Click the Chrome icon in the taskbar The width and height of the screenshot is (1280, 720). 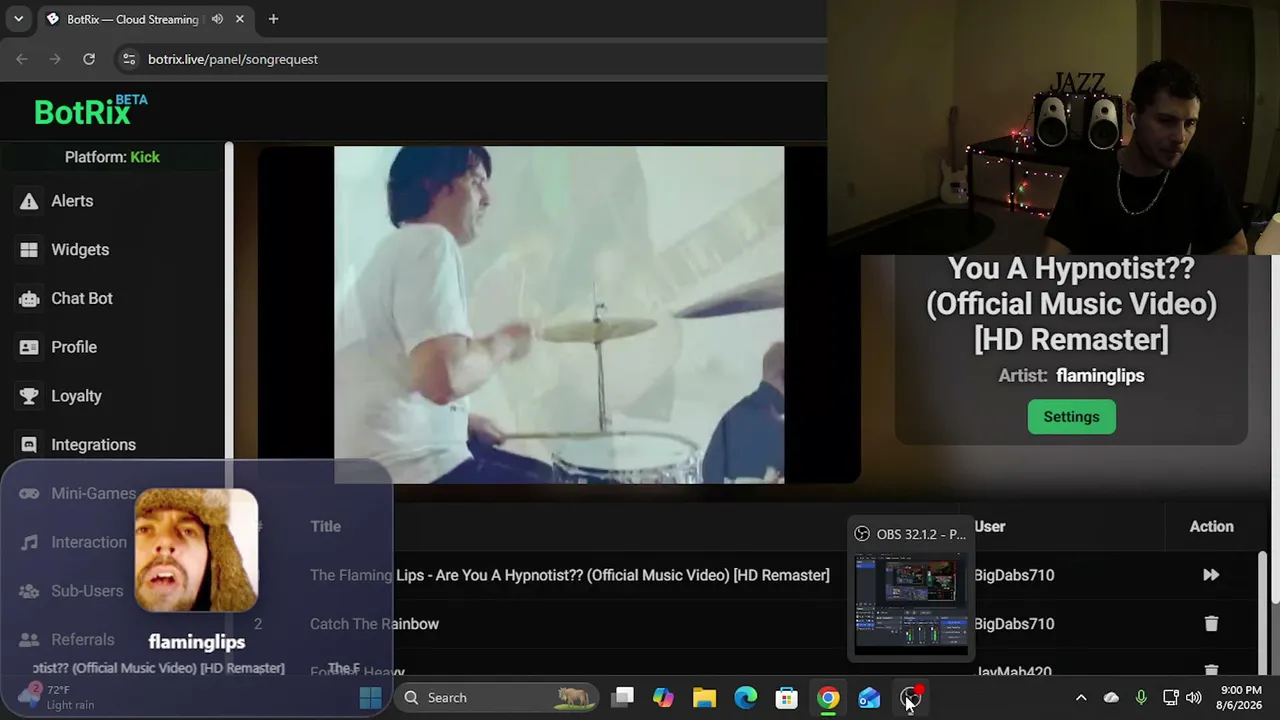pos(828,698)
